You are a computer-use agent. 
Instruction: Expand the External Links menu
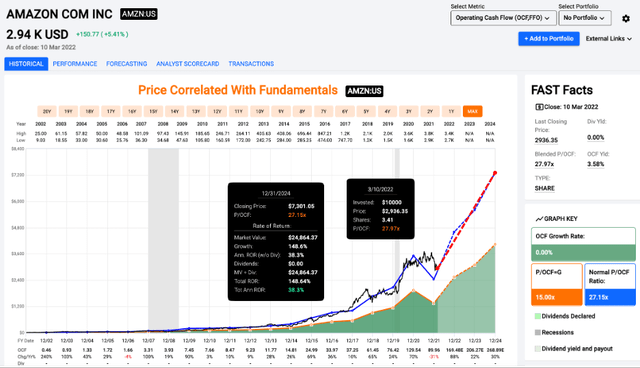coord(608,39)
